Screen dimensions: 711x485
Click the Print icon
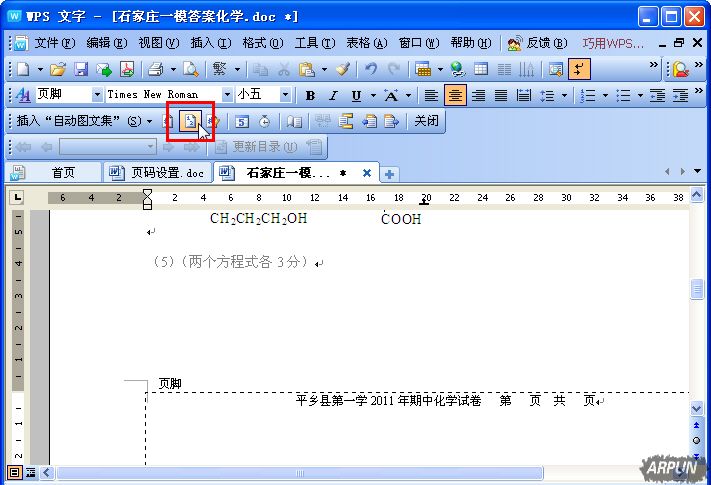tap(155, 69)
